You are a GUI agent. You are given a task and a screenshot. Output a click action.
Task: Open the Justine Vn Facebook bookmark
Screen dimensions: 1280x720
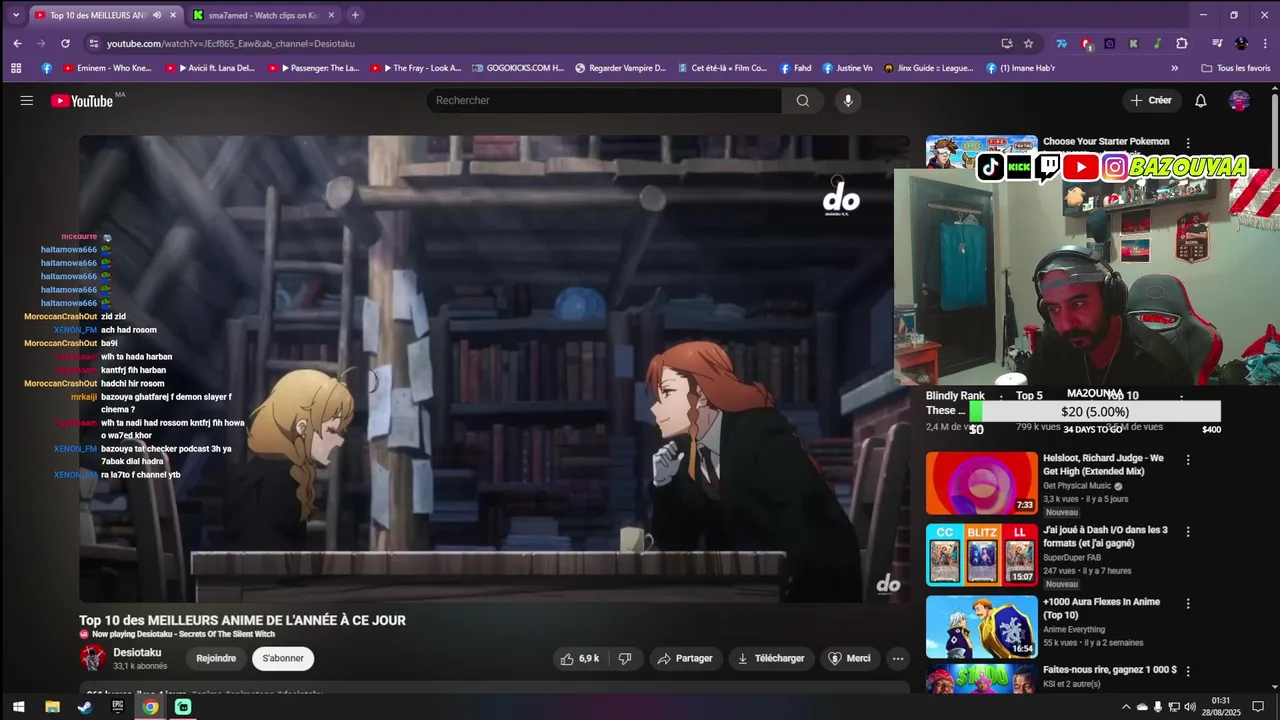click(x=846, y=68)
